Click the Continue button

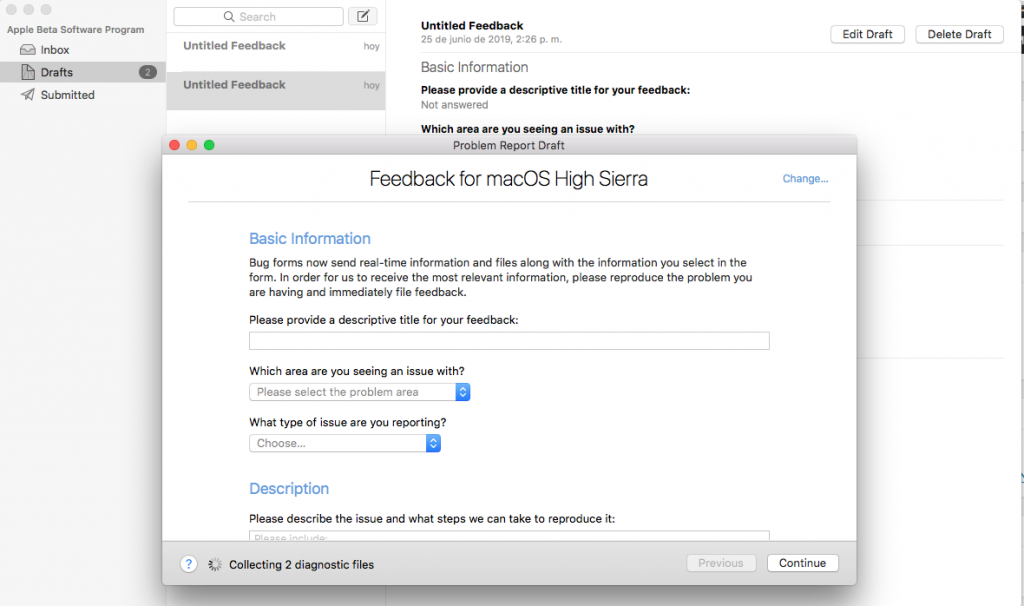(803, 563)
